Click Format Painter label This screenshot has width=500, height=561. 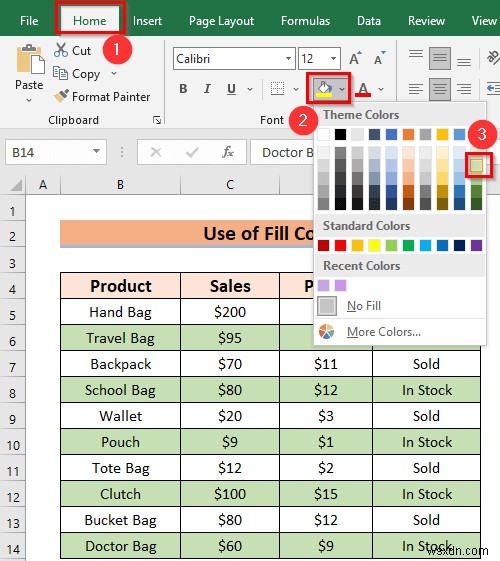point(111,97)
